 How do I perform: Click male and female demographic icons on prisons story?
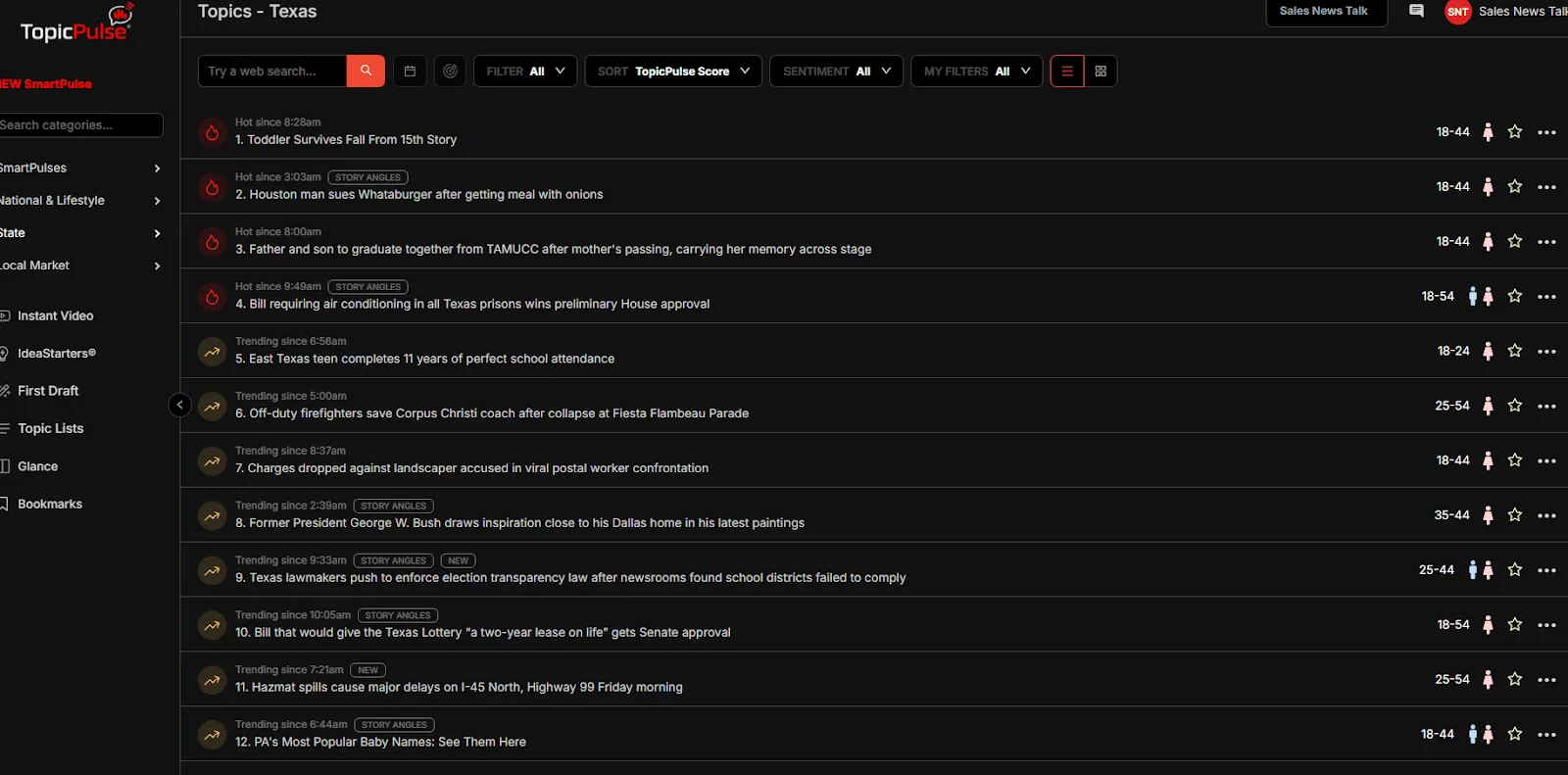[1480, 296]
